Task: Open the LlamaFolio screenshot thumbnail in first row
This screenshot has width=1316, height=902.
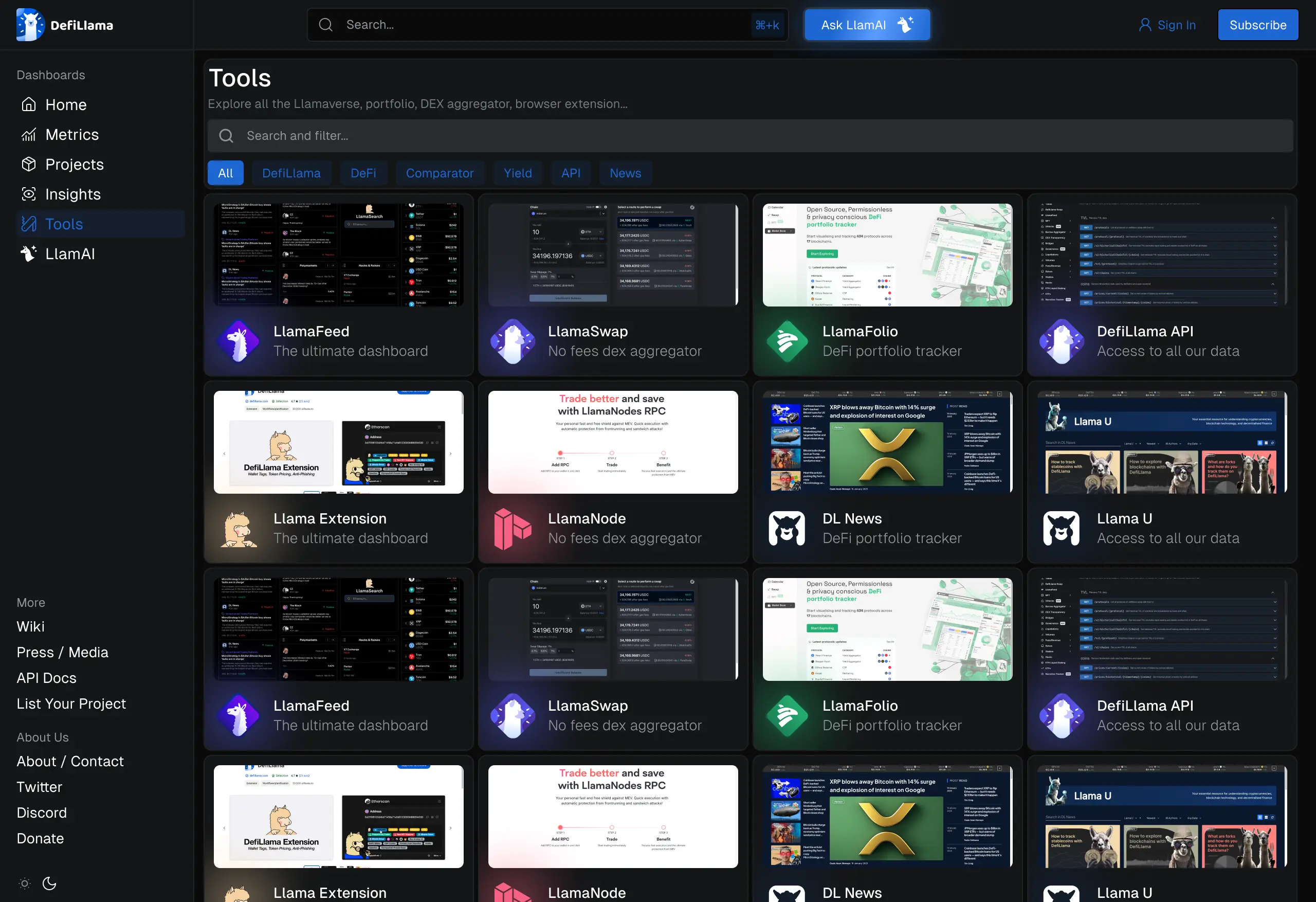Action: [x=887, y=255]
